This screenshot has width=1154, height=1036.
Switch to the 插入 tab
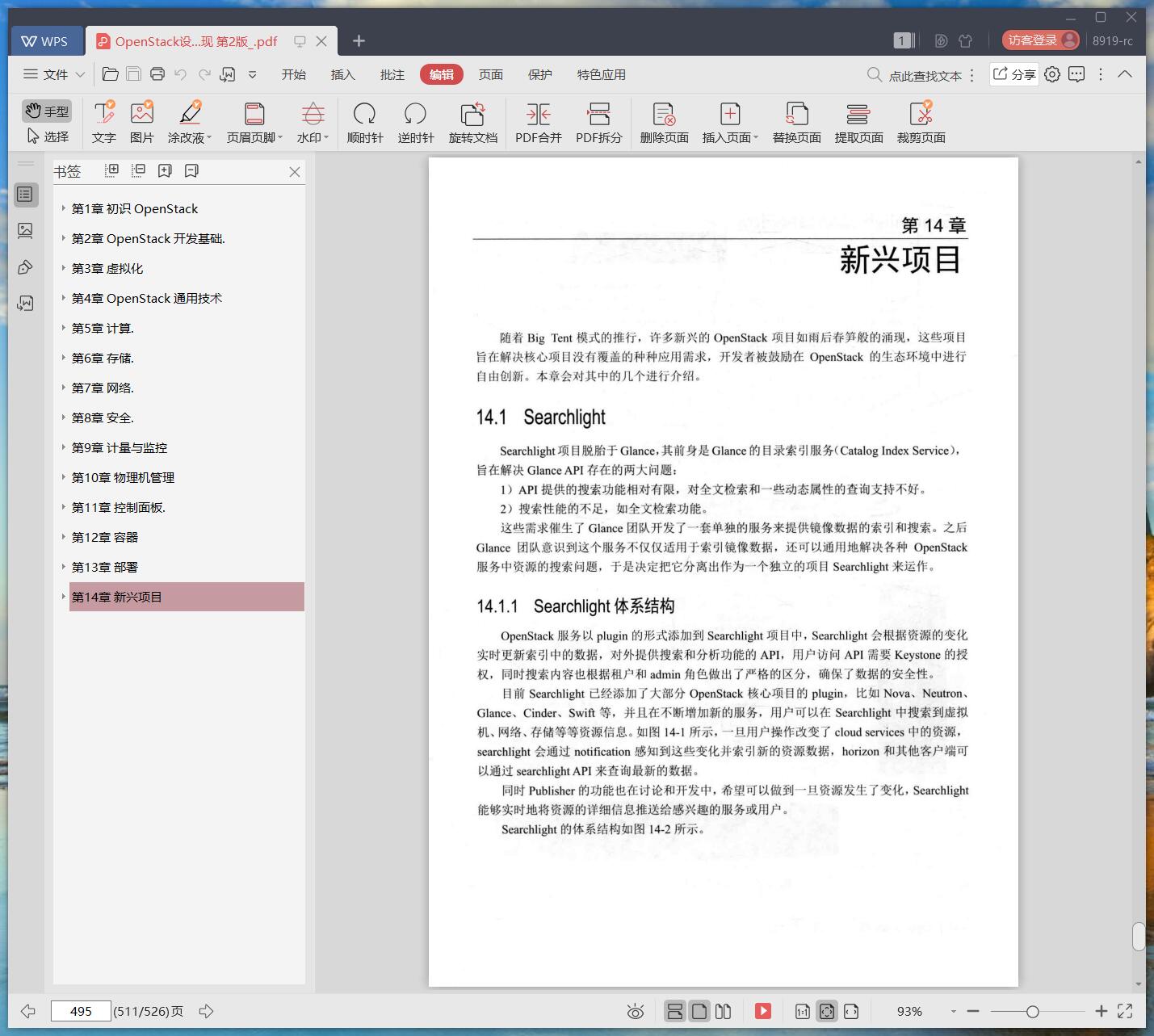tap(342, 74)
